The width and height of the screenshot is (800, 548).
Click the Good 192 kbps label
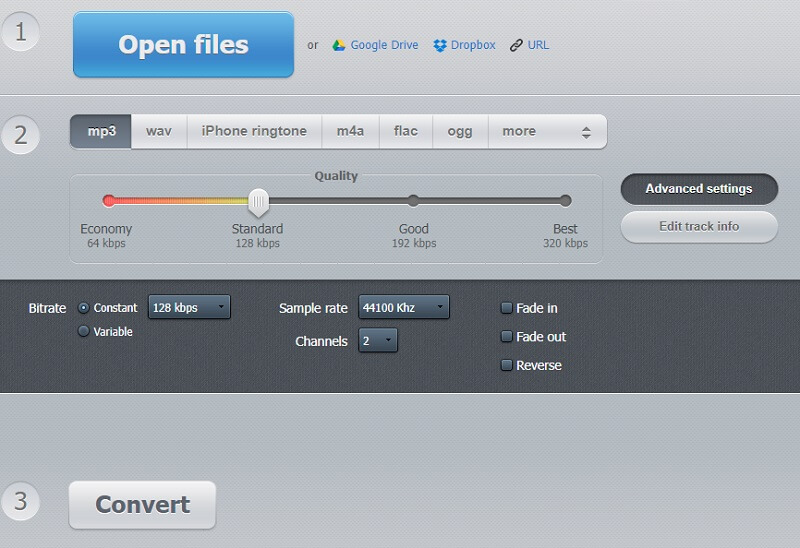point(414,236)
